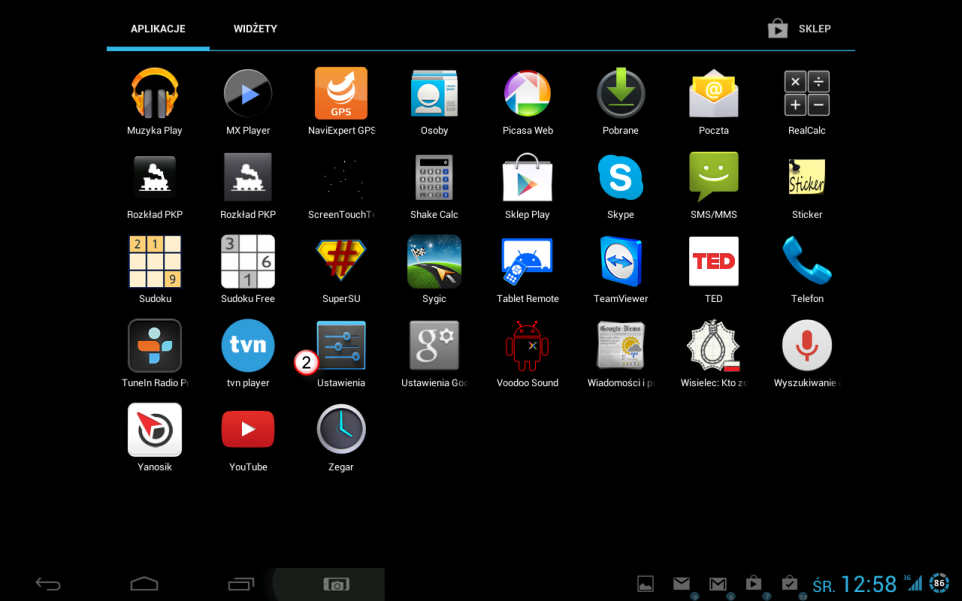Tap the home navigation button

click(144, 584)
